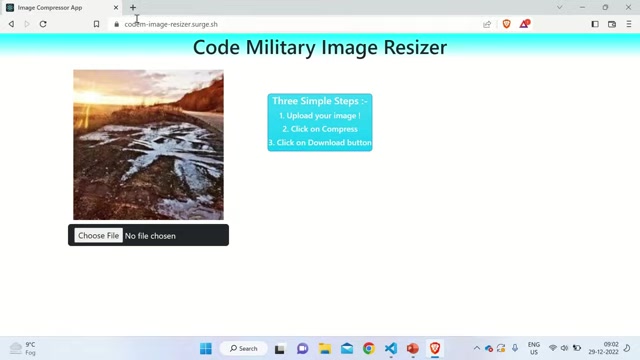
Task: Open the Brave Rewards triangle icon
Action: (524, 24)
